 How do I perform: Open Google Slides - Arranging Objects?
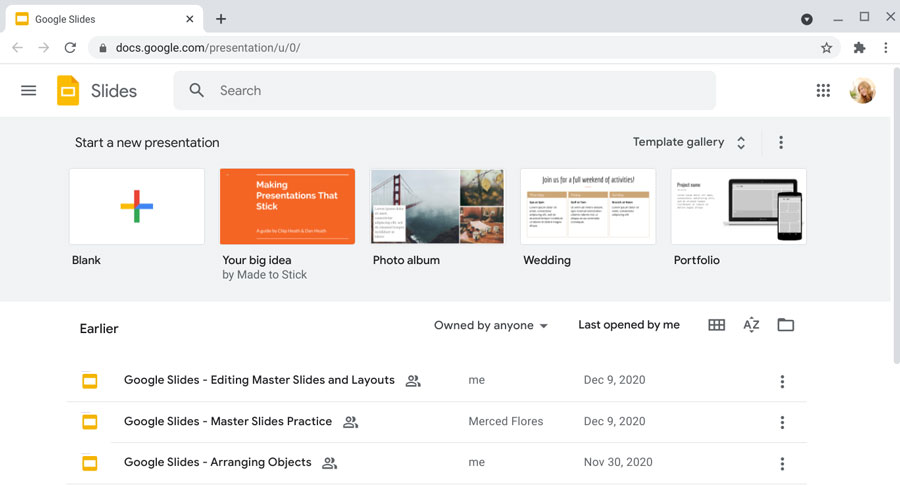pos(218,462)
